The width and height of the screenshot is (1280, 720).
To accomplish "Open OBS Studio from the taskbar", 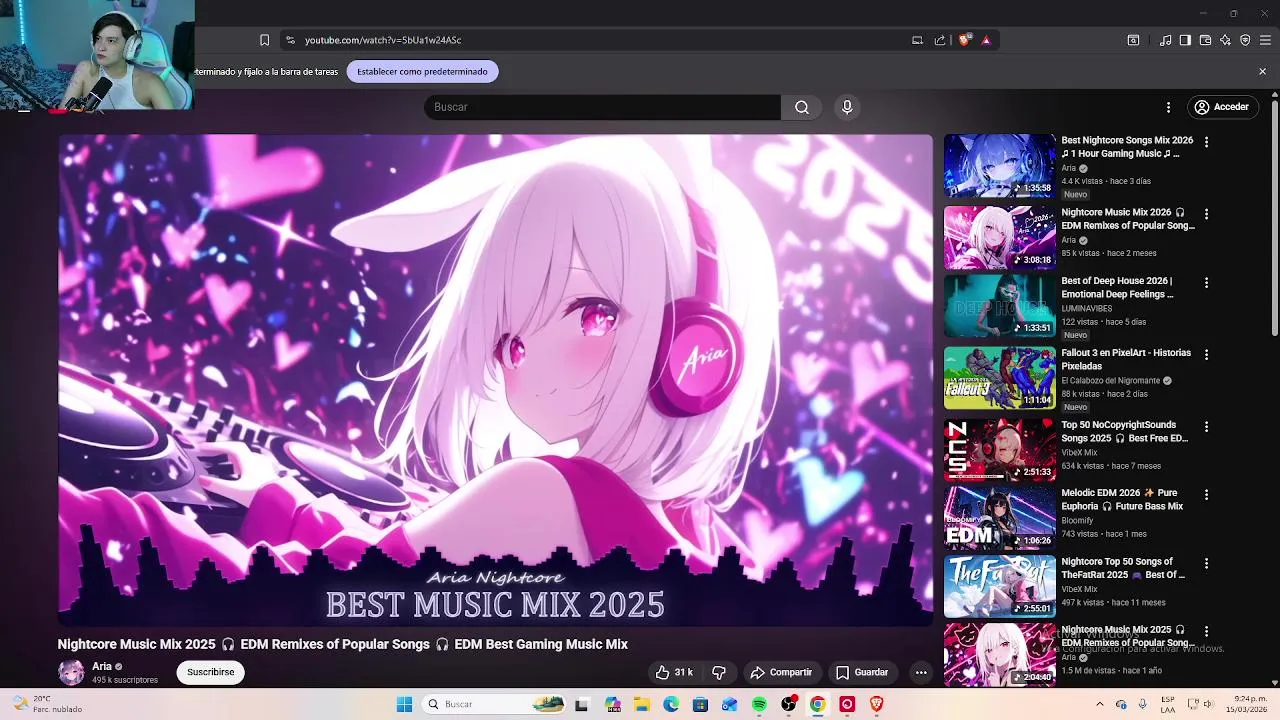I will point(789,704).
